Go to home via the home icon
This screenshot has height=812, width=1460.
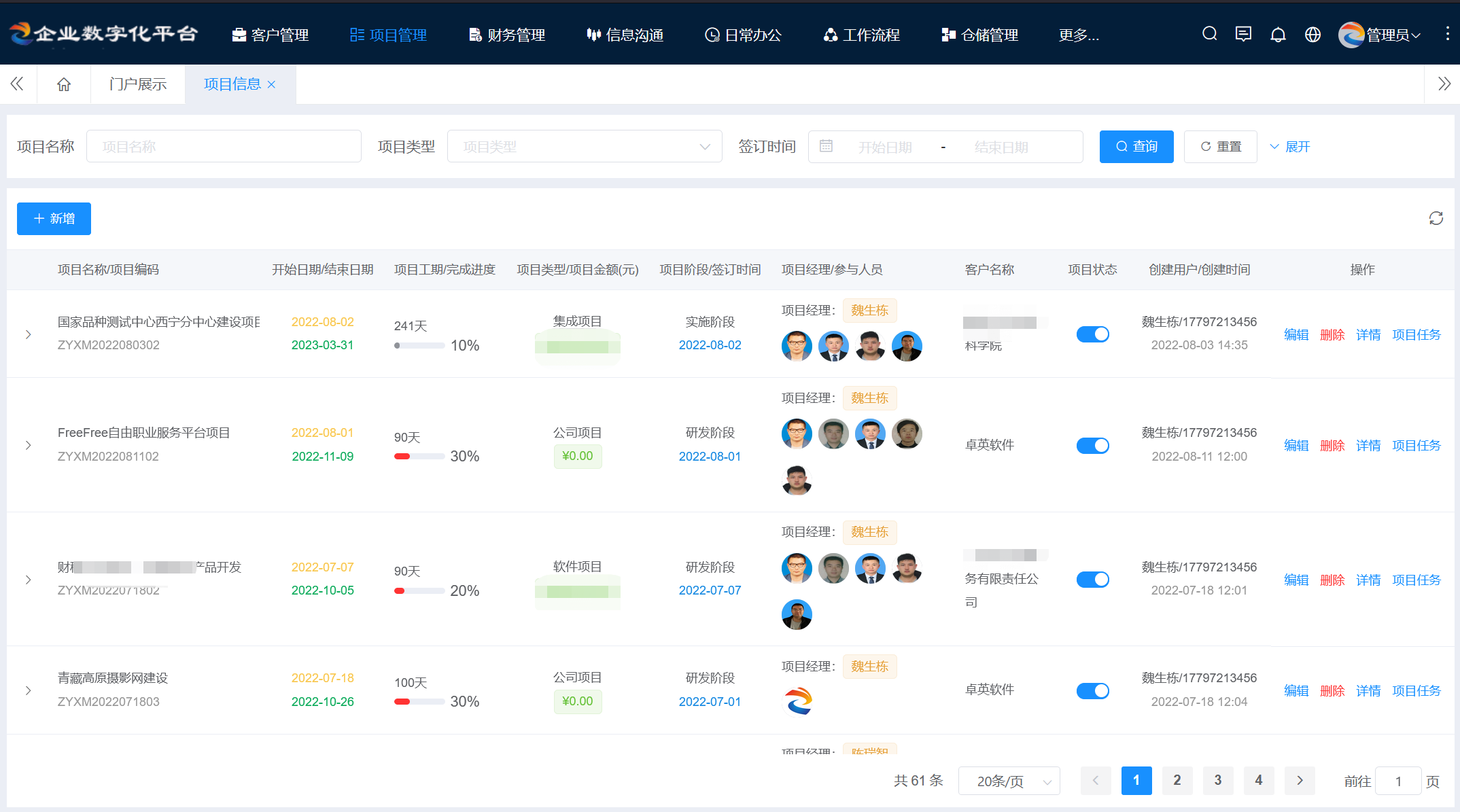pyautogui.click(x=63, y=84)
